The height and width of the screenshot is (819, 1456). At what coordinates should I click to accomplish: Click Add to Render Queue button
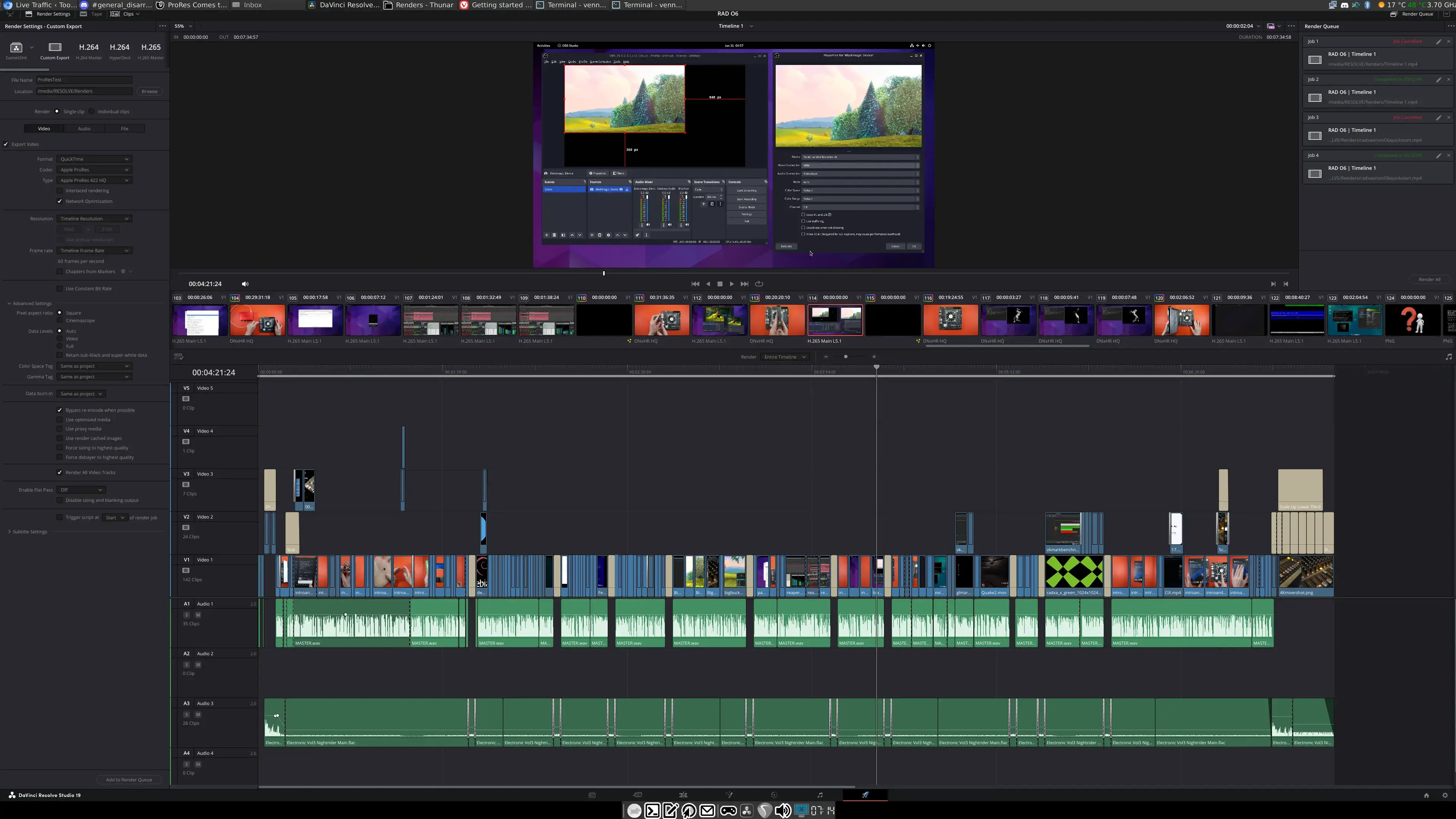tap(129, 779)
